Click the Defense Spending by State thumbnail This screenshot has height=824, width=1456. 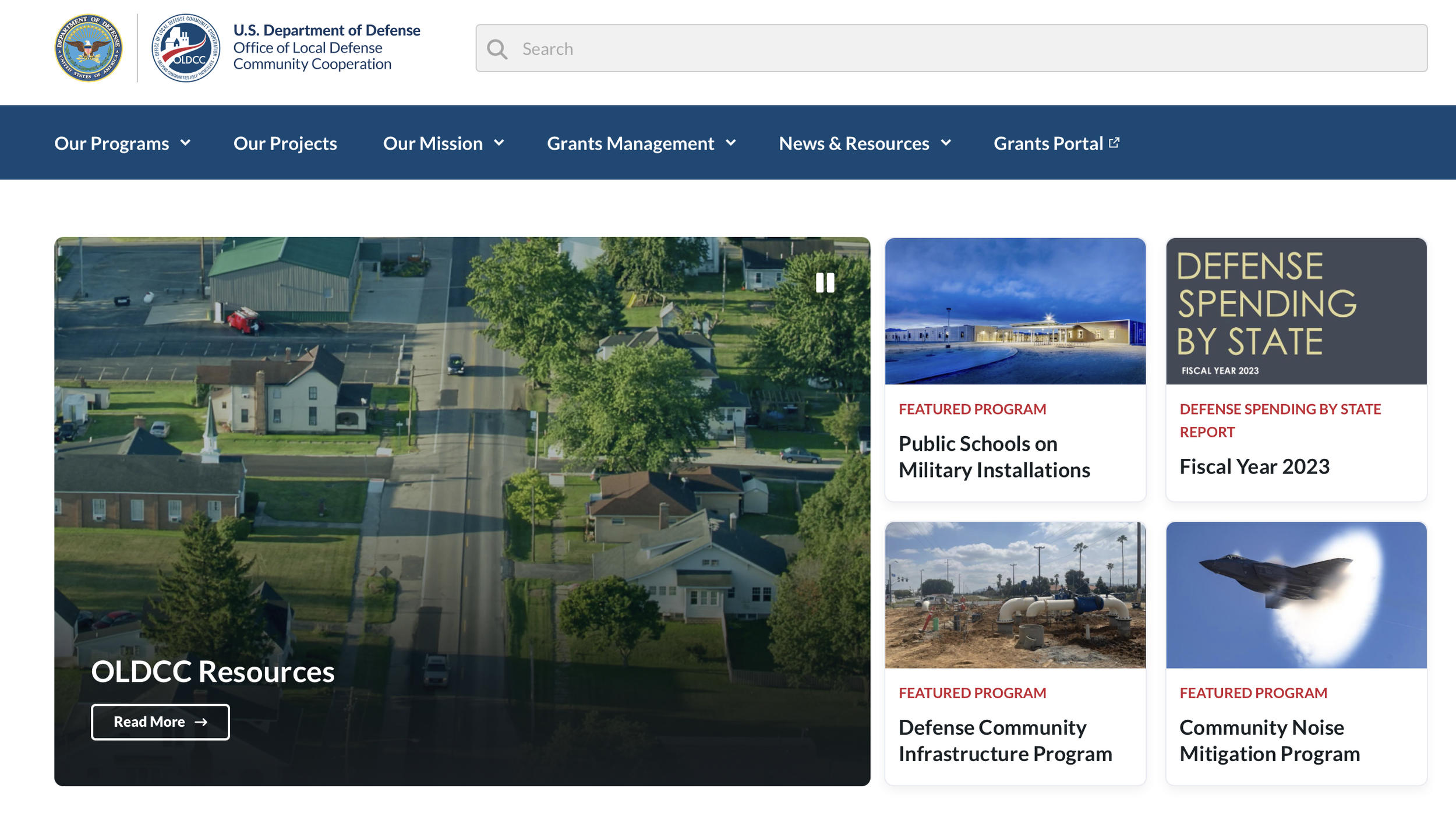tap(1296, 311)
